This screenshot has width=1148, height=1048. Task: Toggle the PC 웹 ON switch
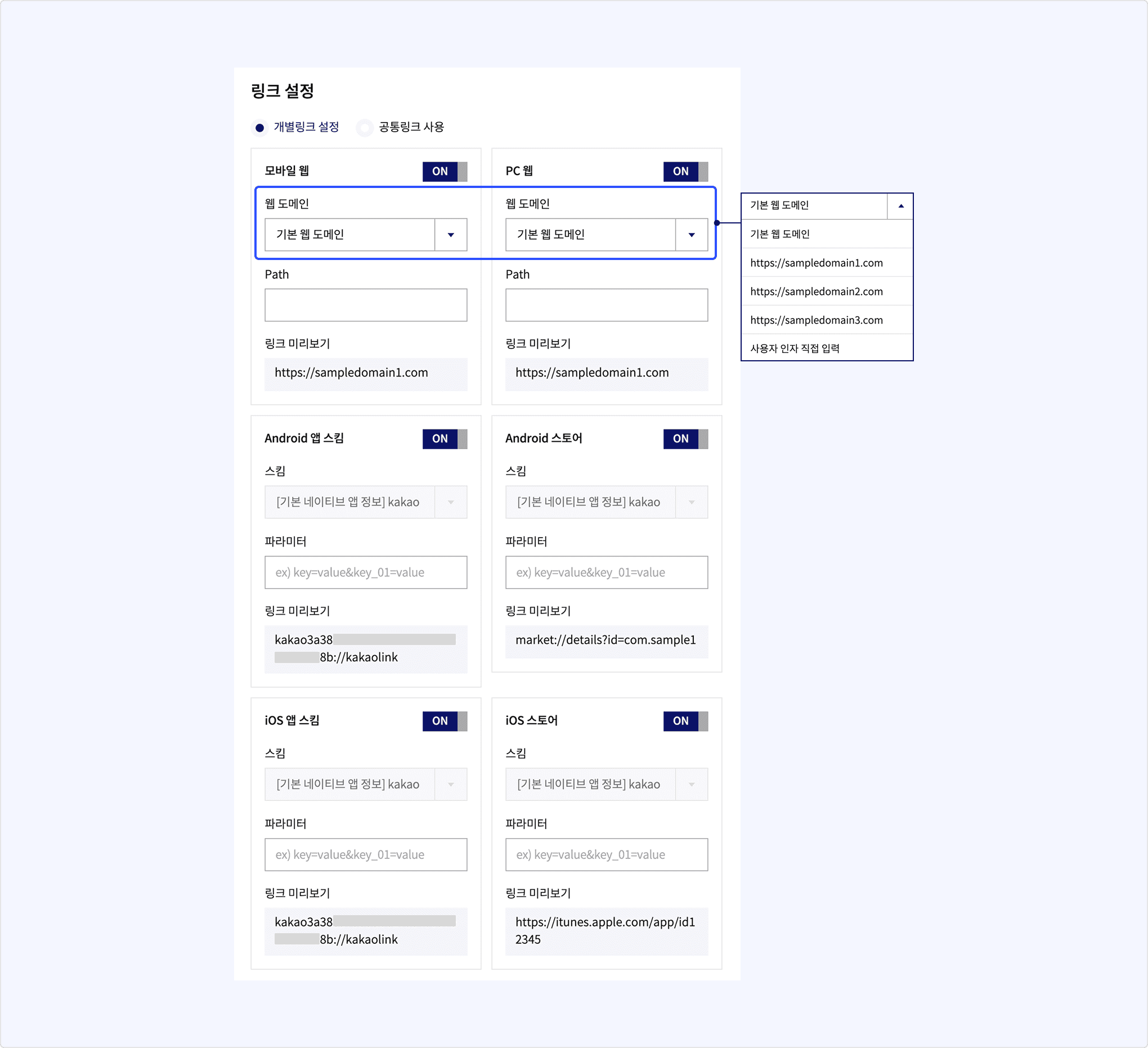pyautogui.click(x=685, y=172)
